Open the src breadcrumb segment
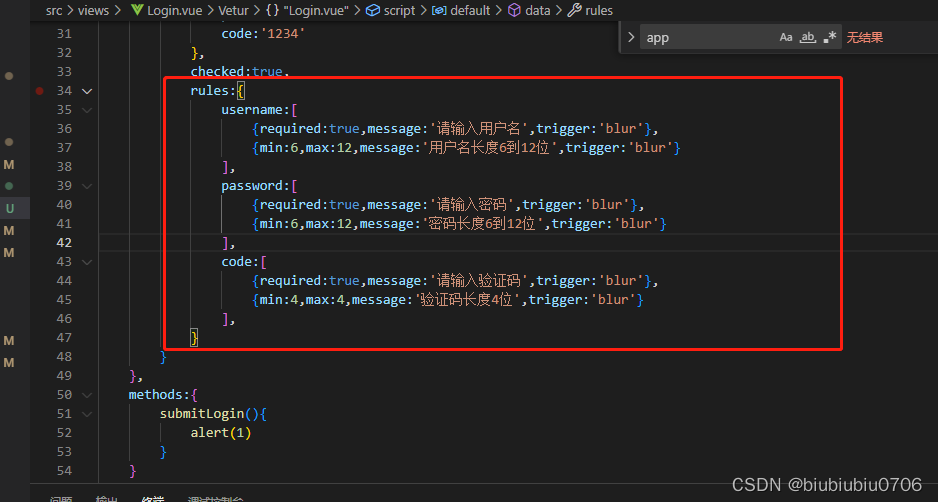Image resolution: width=938 pixels, height=502 pixels. coord(54,10)
